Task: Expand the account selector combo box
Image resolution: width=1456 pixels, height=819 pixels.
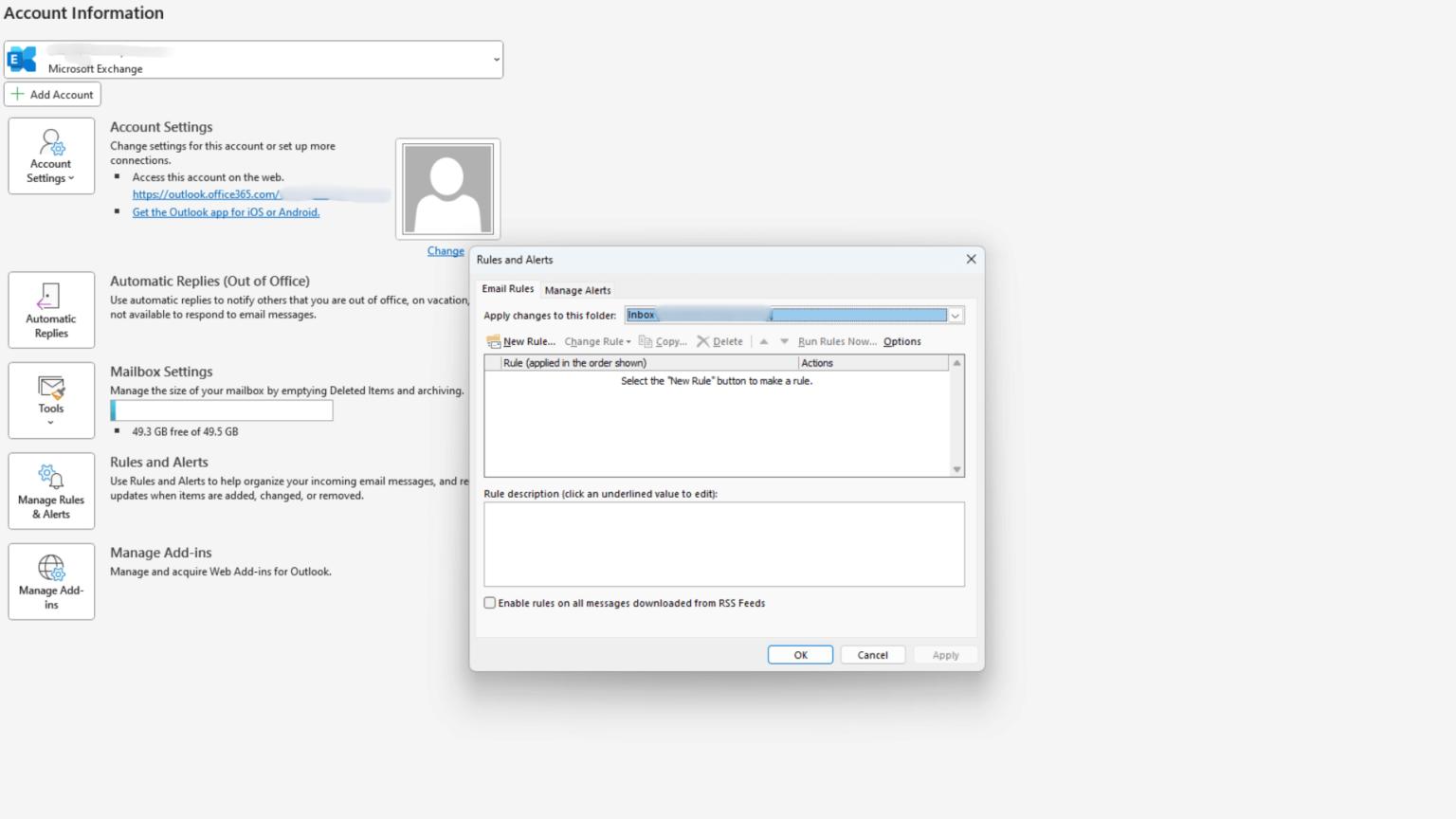Action: 495,60
